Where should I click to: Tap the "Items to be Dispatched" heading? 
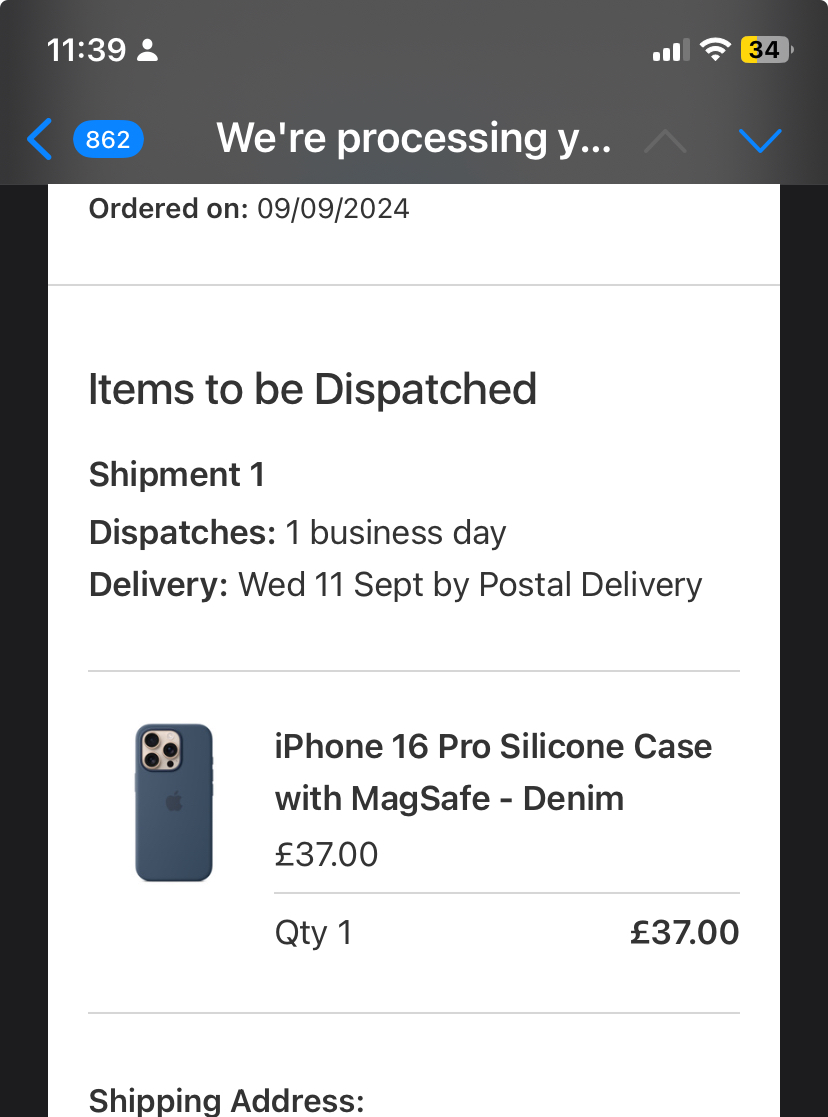[312, 389]
